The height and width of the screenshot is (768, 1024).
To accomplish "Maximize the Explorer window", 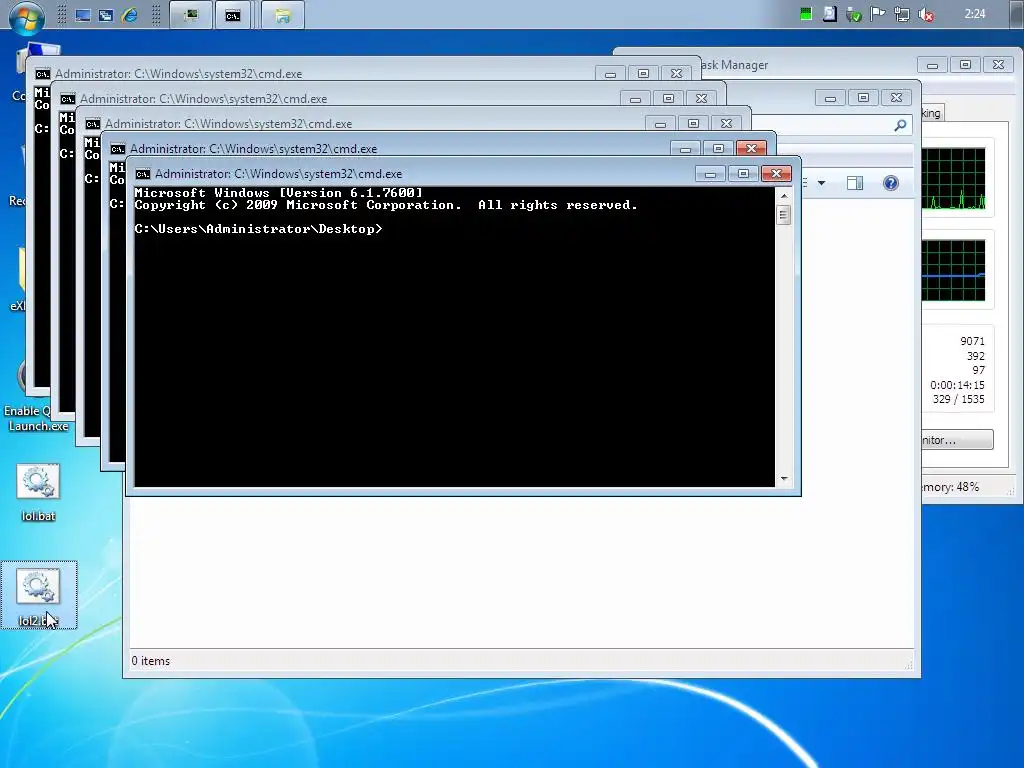I will point(863,98).
